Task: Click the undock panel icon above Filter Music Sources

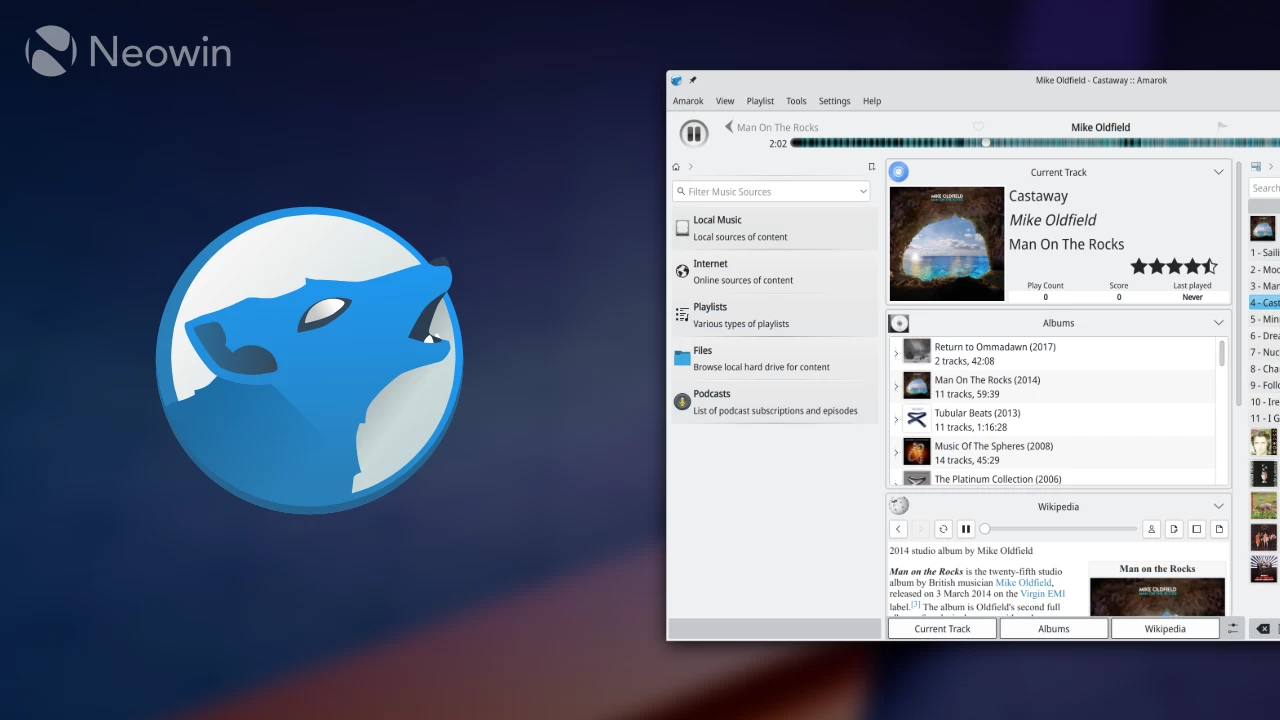Action: click(871, 166)
